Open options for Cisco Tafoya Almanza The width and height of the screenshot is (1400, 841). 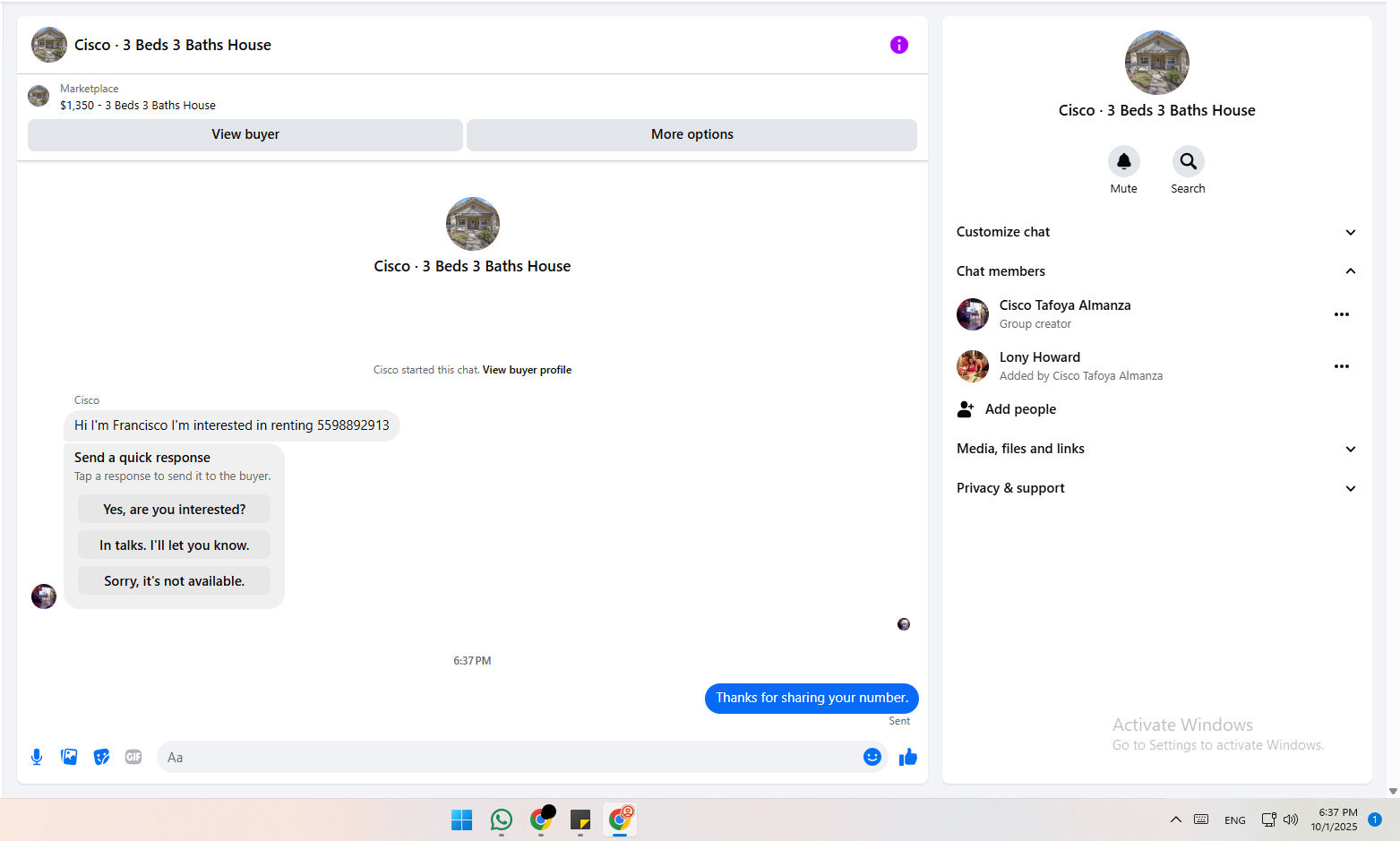1342,314
